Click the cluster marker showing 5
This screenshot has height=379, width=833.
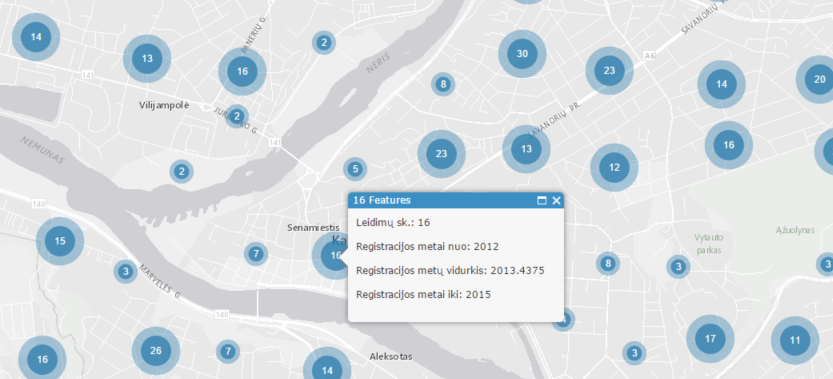coord(355,170)
